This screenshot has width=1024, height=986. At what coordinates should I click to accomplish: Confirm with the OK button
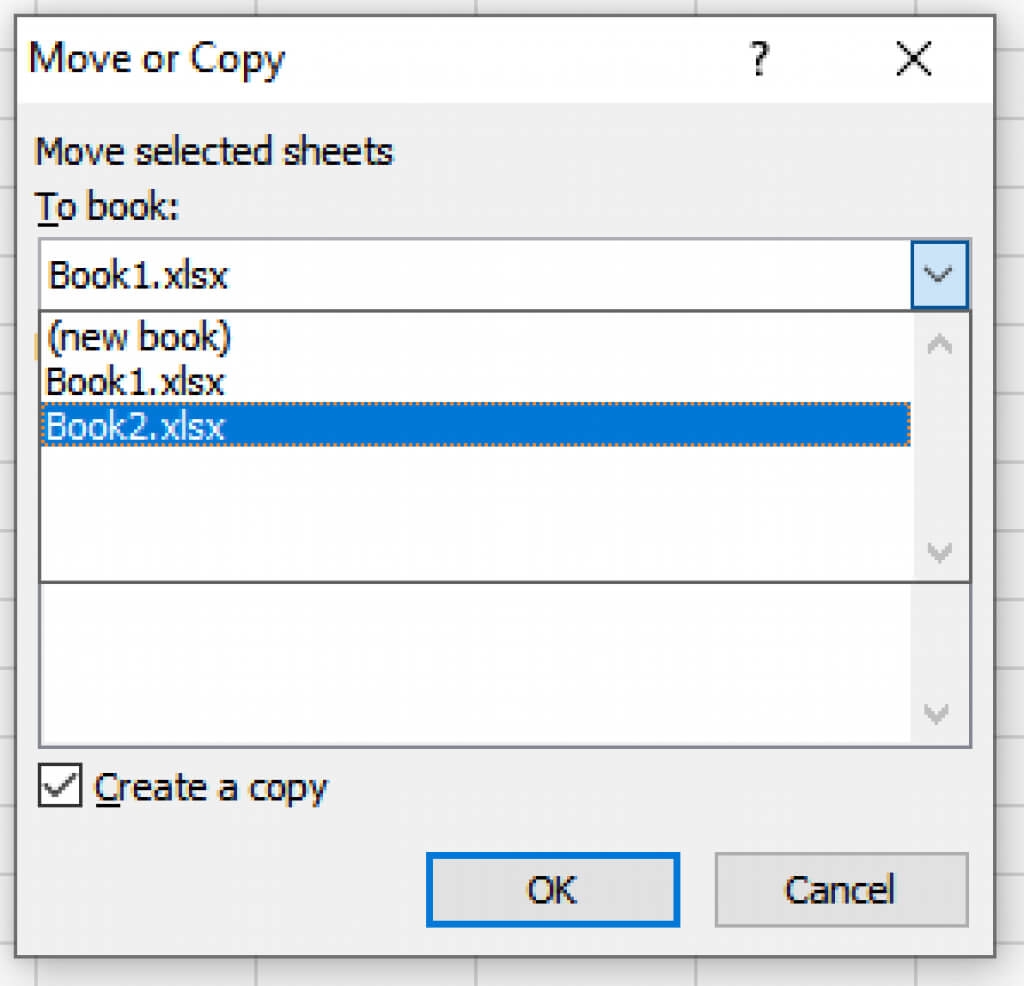click(x=552, y=890)
